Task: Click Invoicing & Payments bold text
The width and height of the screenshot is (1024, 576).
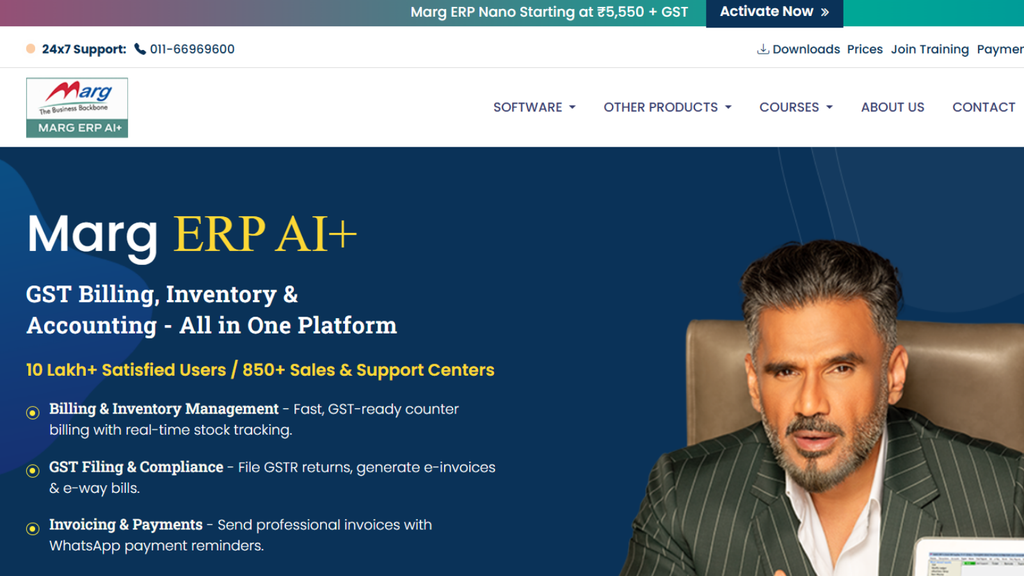Action: [x=126, y=524]
